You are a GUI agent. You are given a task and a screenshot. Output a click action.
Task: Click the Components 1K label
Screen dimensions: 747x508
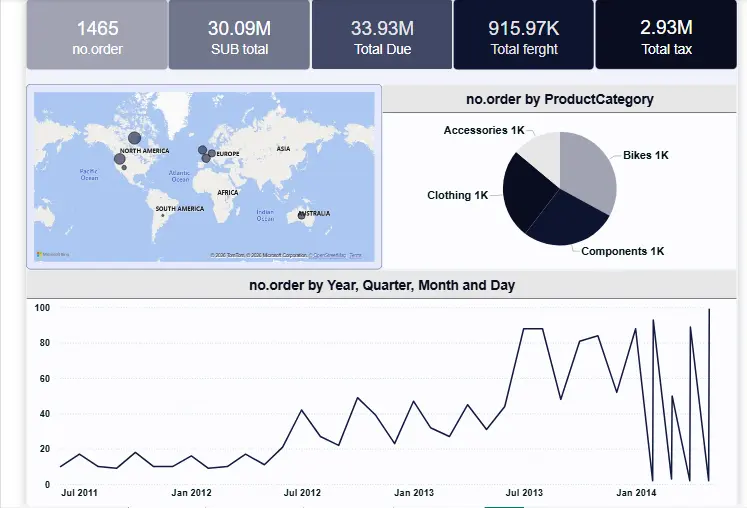[x=622, y=251]
